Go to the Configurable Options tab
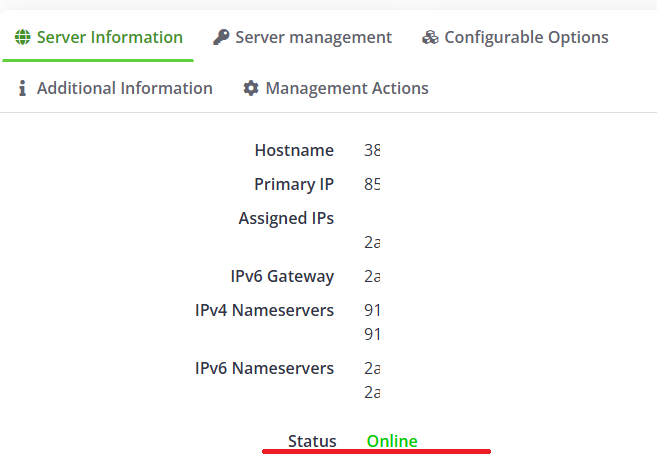657x470 pixels. (x=526, y=38)
